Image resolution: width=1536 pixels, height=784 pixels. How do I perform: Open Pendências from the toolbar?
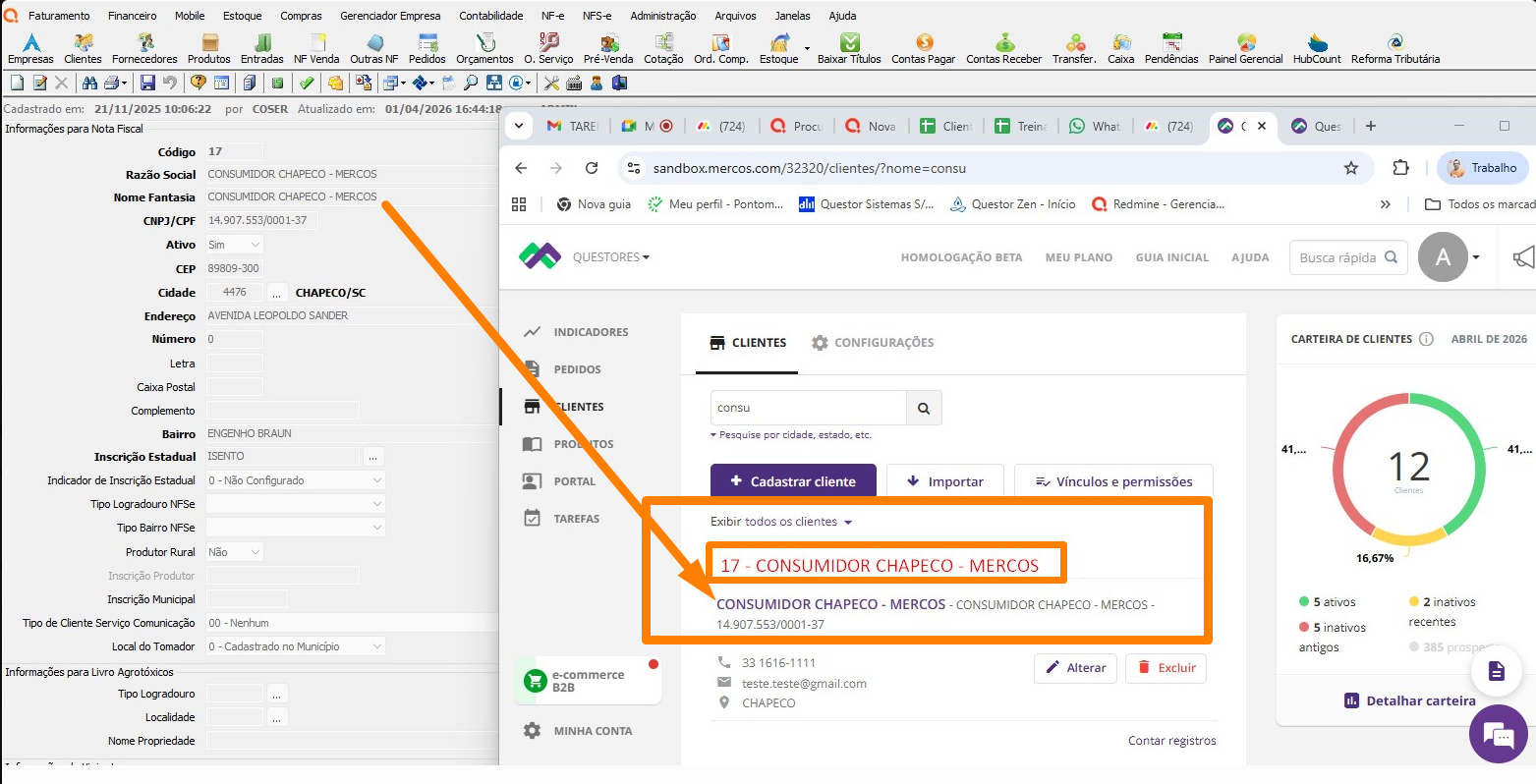coord(1171,48)
